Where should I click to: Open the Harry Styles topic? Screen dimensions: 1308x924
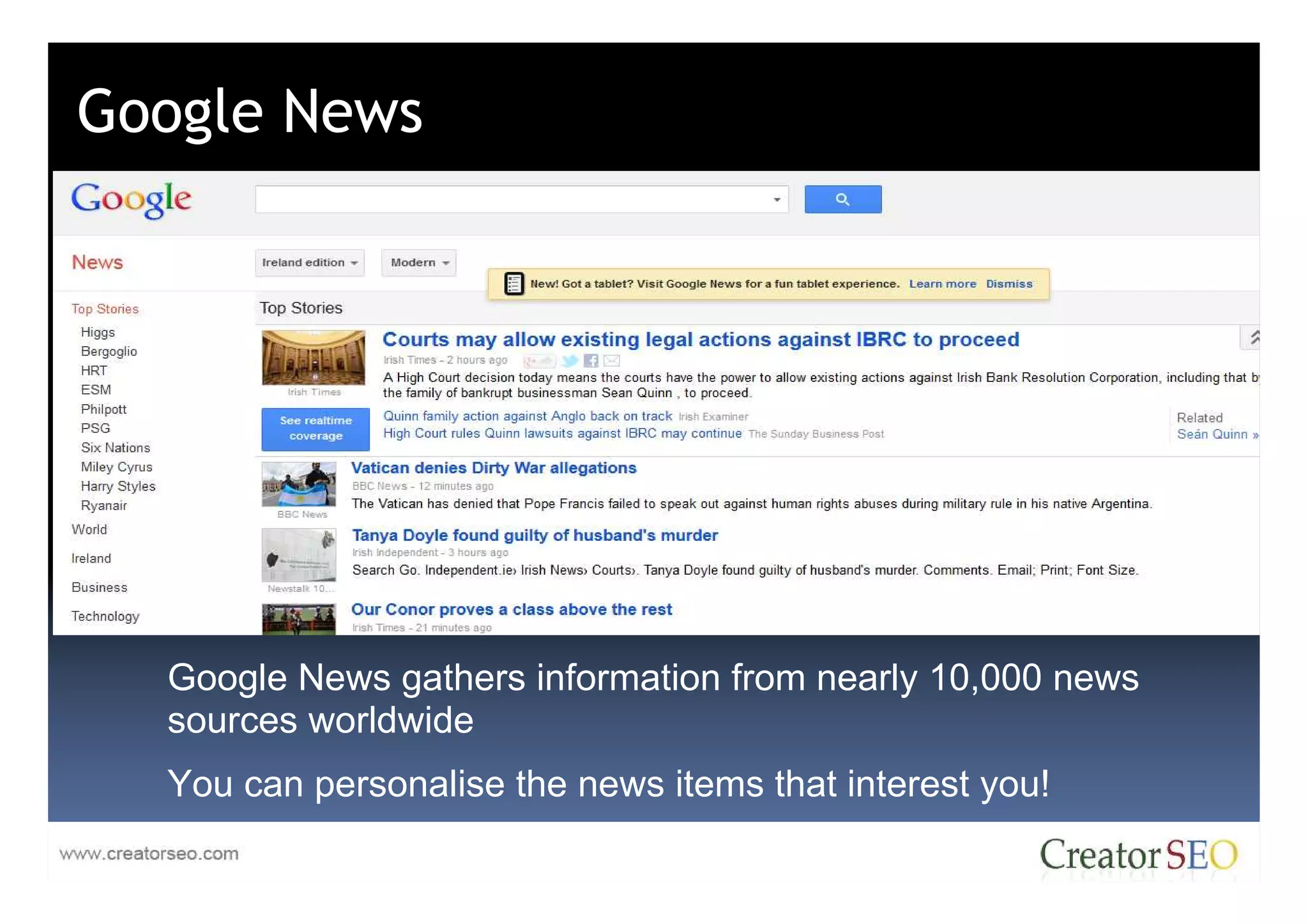pyautogui.click(x=118, y=486)
